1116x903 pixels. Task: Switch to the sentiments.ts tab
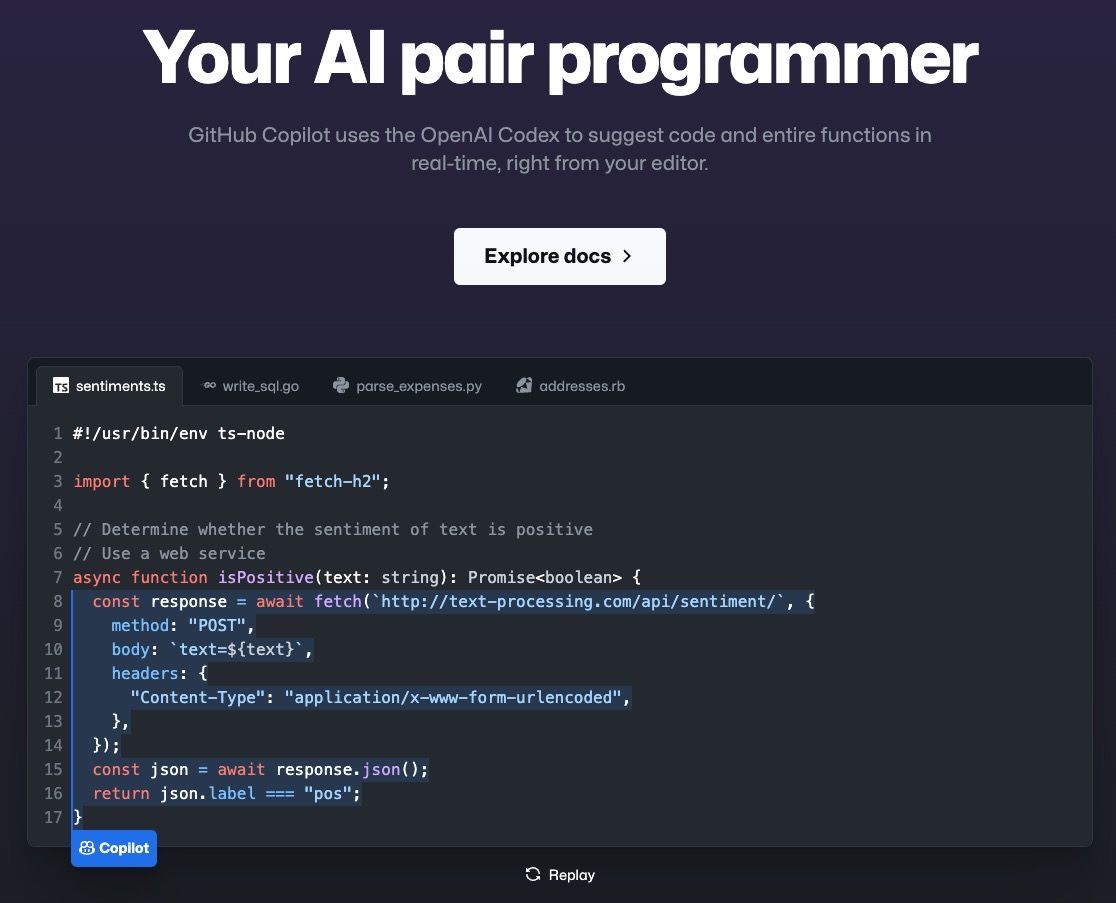coord(109,386)
